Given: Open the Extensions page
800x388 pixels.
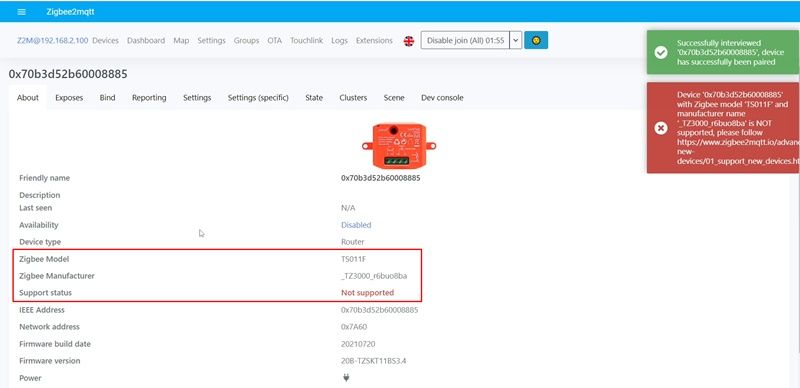Looking at the screenshot, I should coord(374,40).
